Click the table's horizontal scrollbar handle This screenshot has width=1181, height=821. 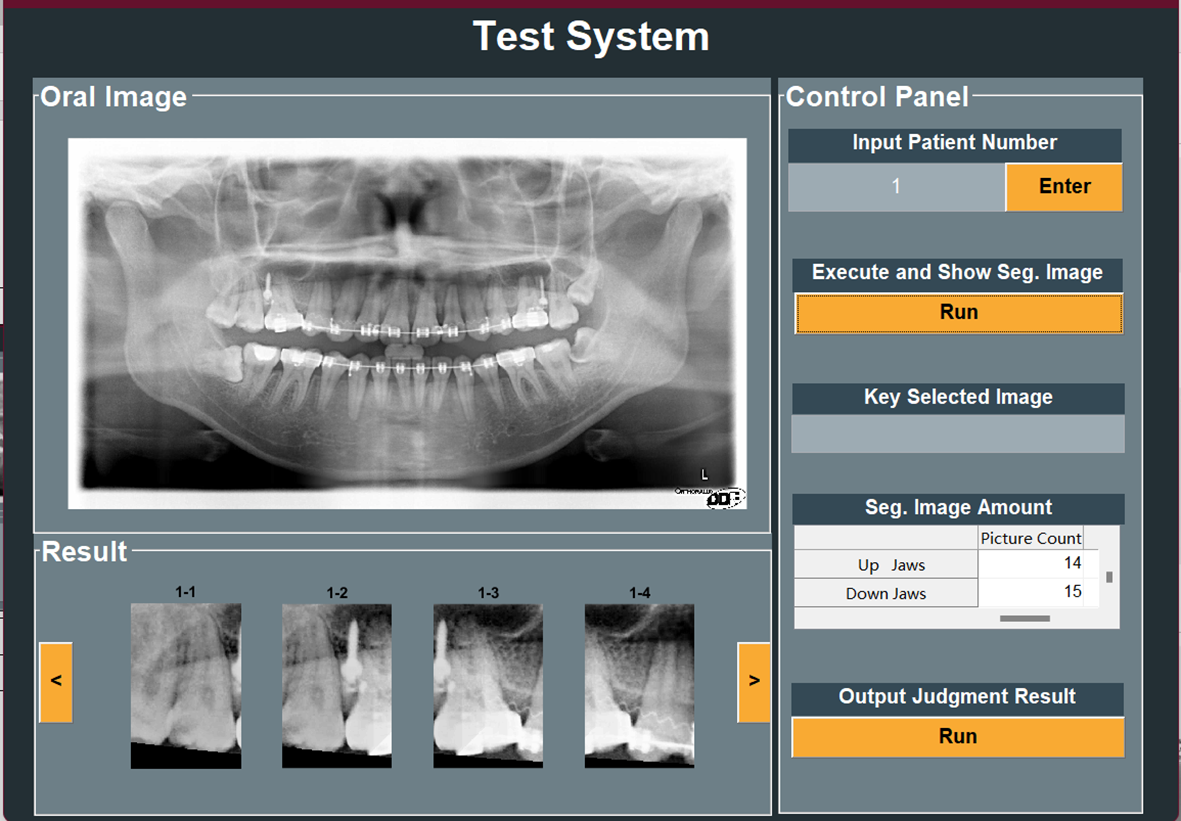tap(1025, 619)
